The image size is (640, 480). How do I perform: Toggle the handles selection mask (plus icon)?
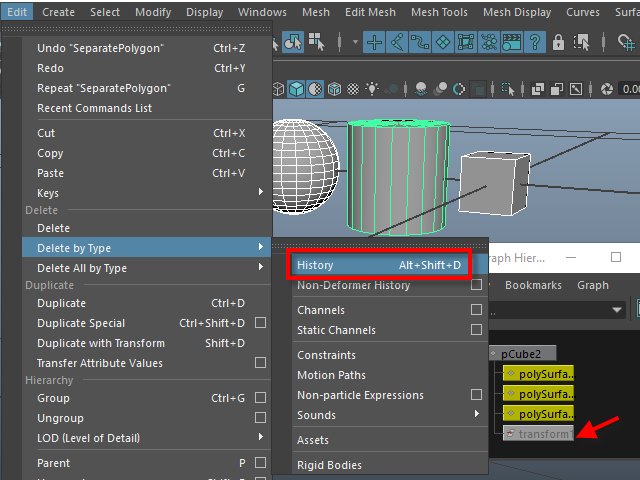click(374, 42)
